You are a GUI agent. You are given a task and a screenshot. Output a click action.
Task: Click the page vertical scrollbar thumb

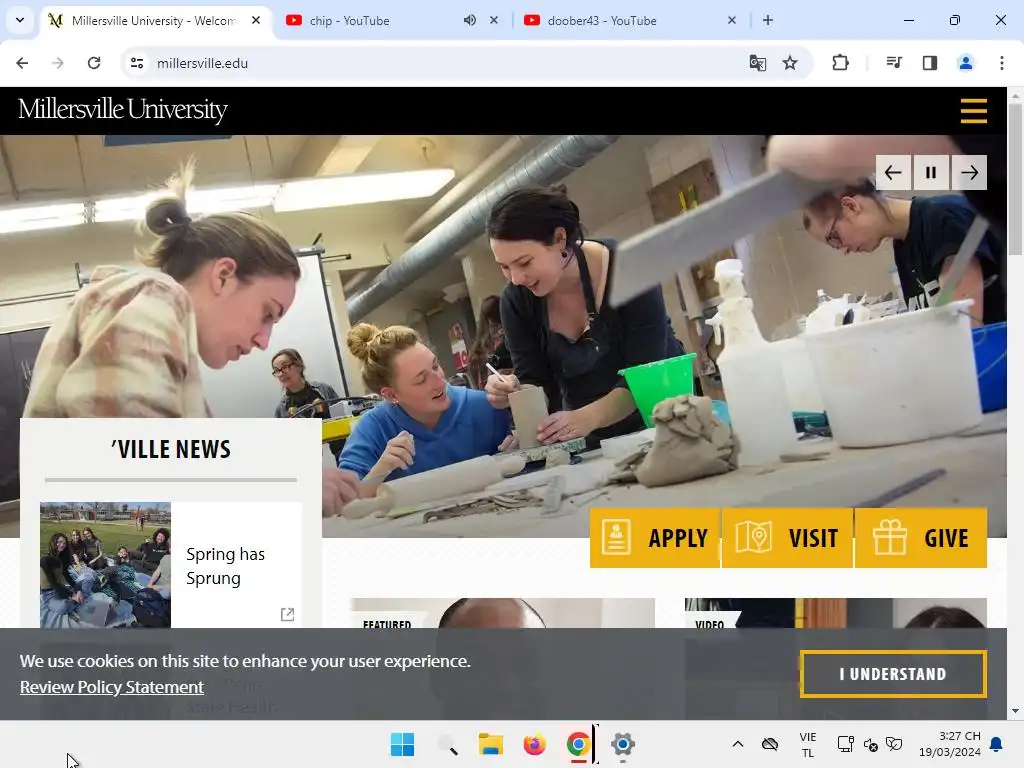(1015, 179)
